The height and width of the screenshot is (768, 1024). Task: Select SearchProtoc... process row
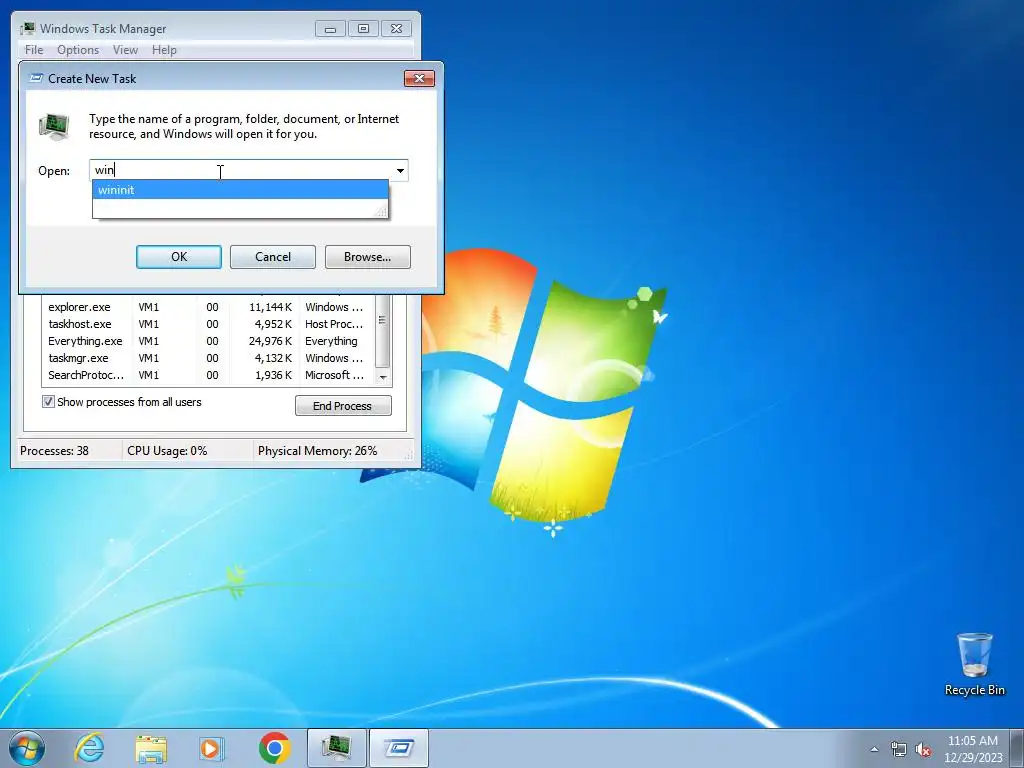208,375
